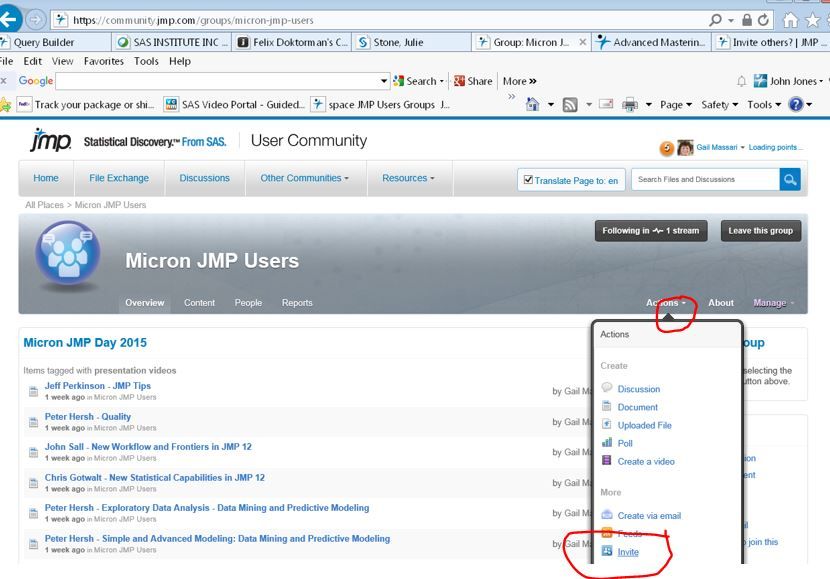Screen dimensions: 830x579
Task: Switch to the Reports tab
Action: 297,303
